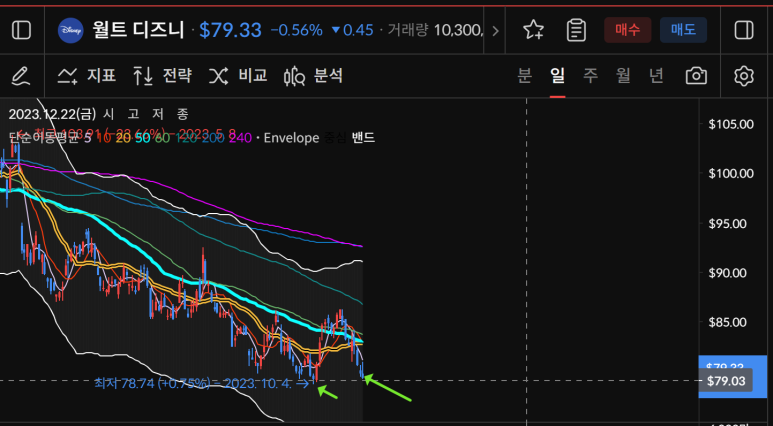Switch chart to 월 monthly interval
Screen dimensions: 773x426
623,76
